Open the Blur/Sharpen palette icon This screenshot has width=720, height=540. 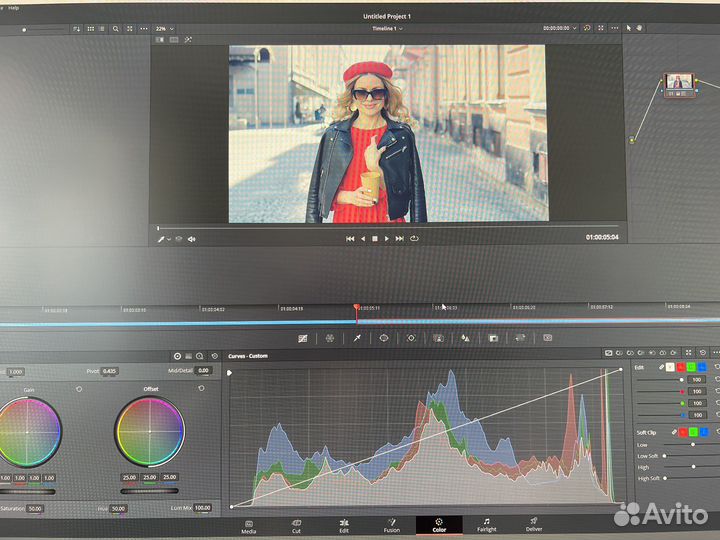(464, 339)
